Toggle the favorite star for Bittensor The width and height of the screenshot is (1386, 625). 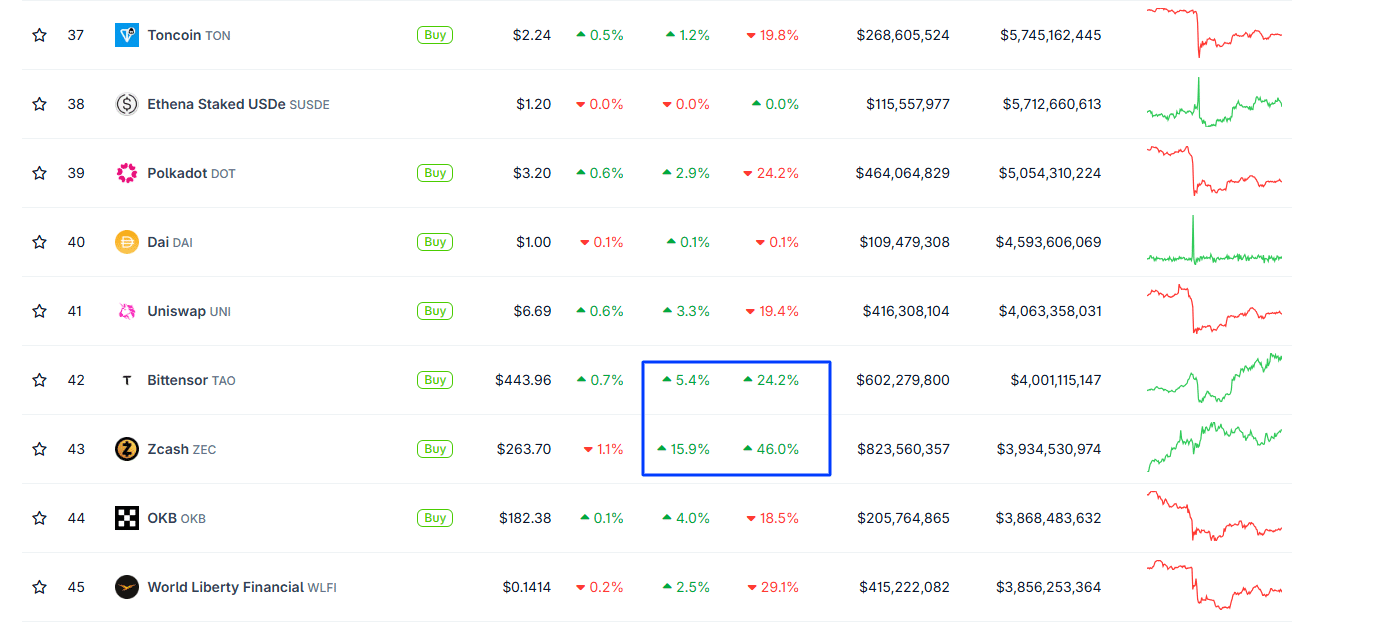39,380
